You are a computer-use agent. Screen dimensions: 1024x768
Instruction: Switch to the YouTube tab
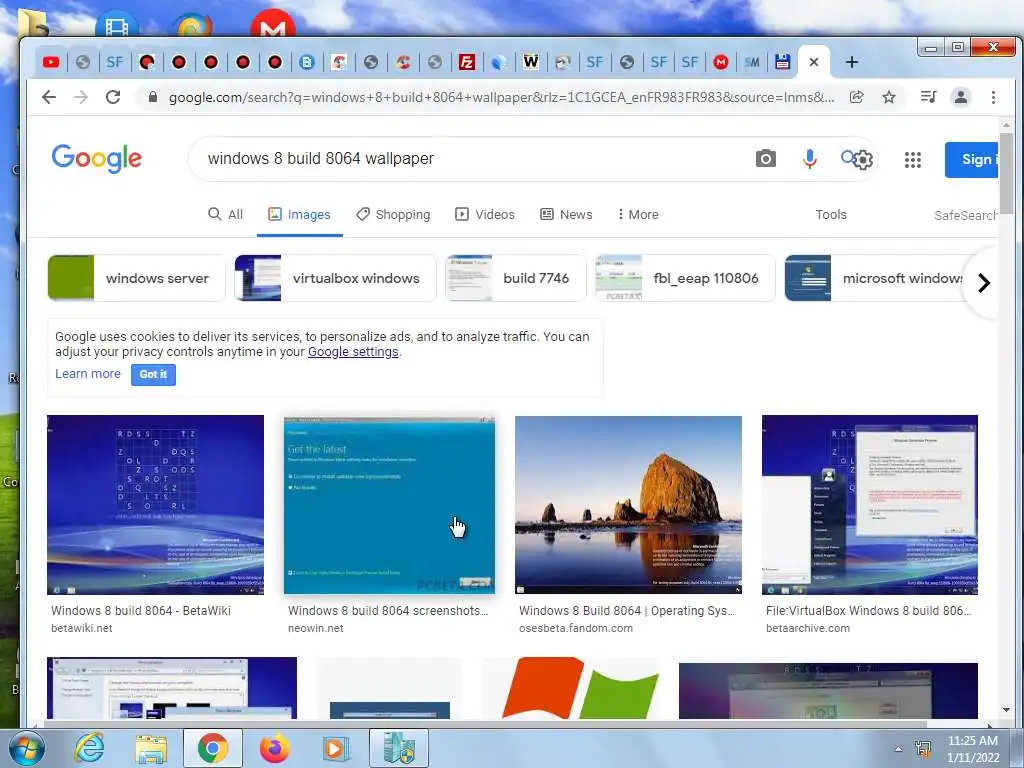(51, 62)
